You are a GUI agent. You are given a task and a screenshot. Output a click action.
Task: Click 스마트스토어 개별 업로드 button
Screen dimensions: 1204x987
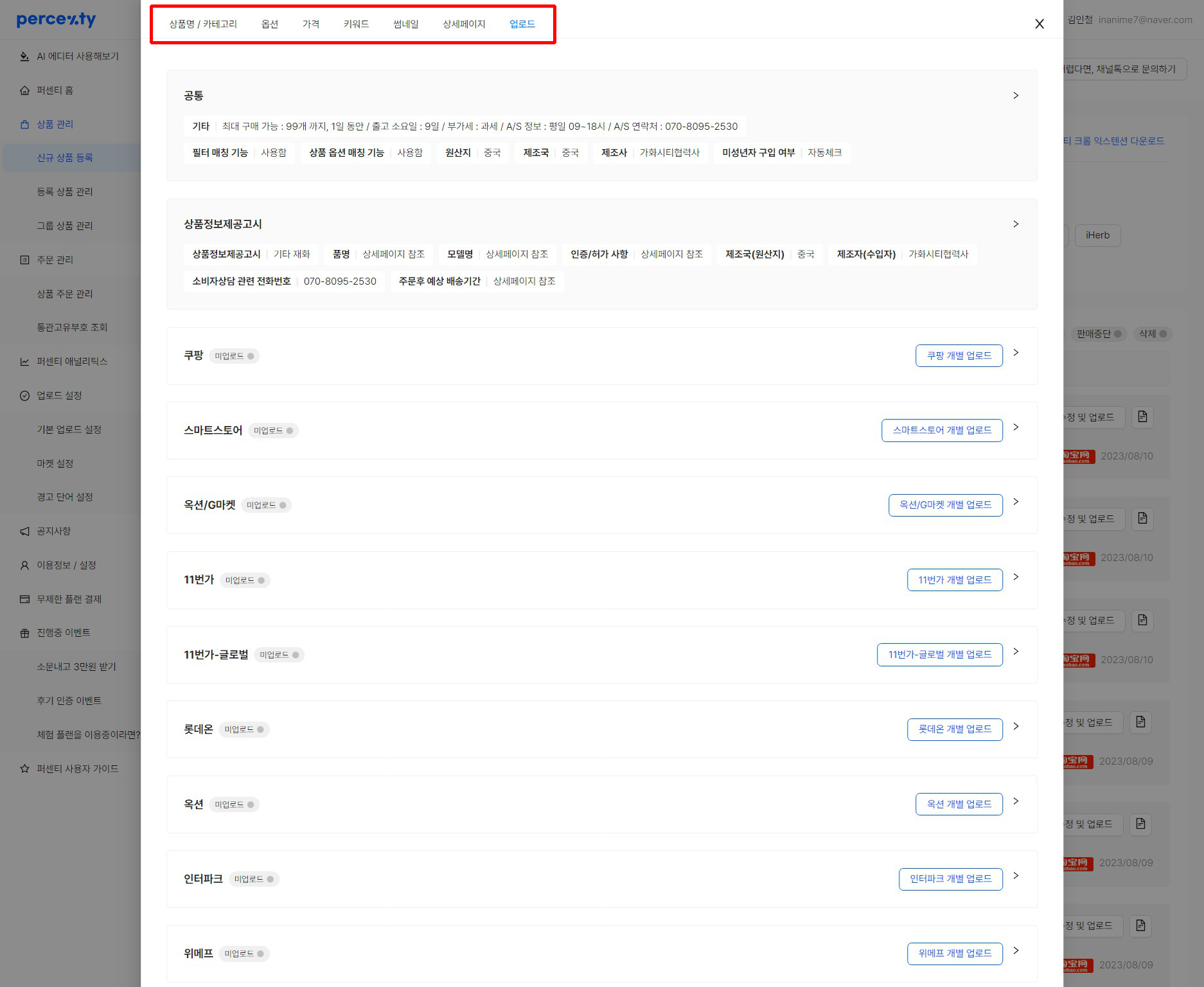[x=942, y=431]
